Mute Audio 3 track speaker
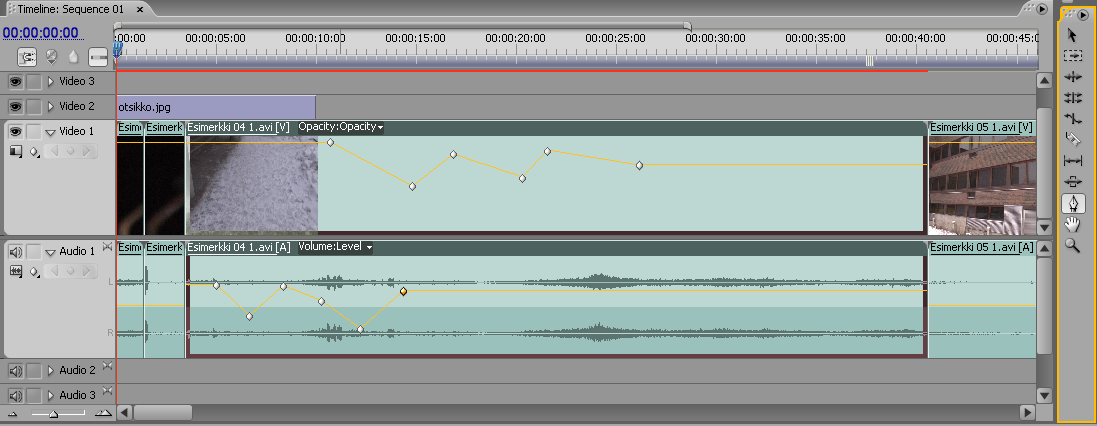Image resolution: width=1097 pixels, height=426 pixels. tap(15, 395)
